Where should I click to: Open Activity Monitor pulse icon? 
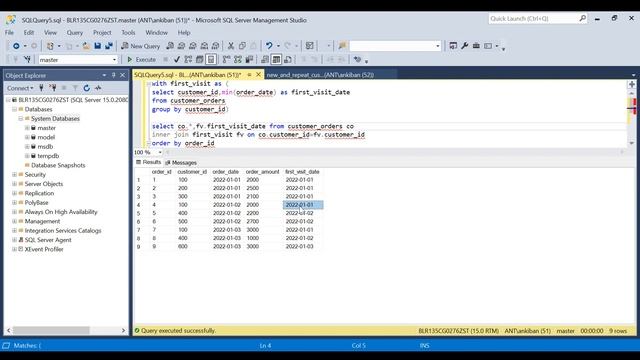(x=98, y=88)
